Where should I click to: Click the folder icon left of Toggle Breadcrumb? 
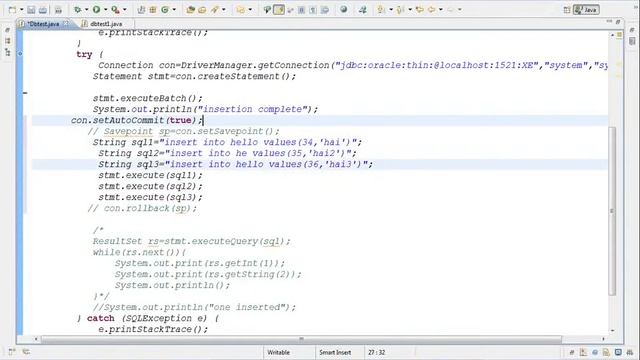pyautogui.click(x=241, y=9)
